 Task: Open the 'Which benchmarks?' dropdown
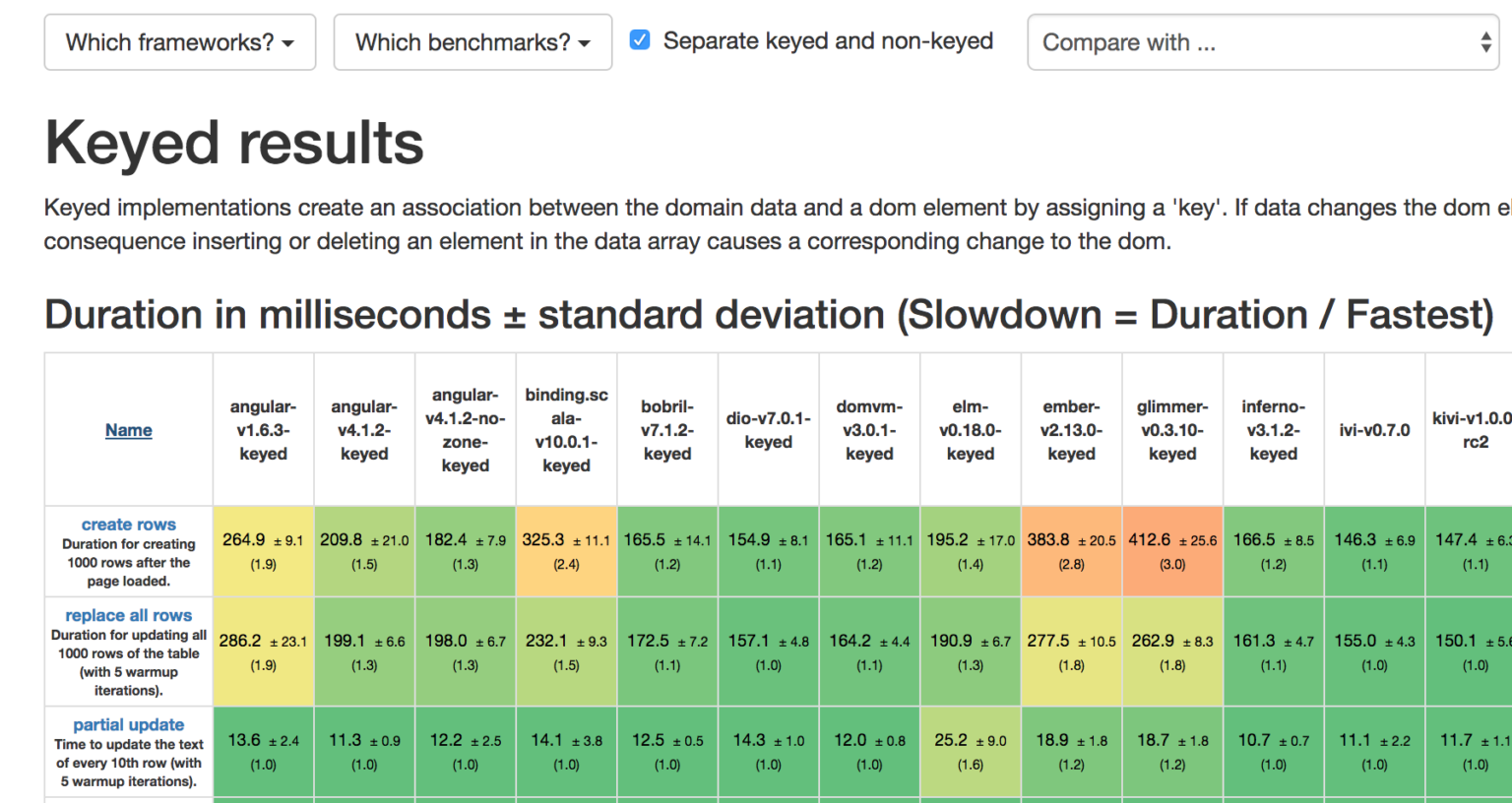click(x=472, y=41)
